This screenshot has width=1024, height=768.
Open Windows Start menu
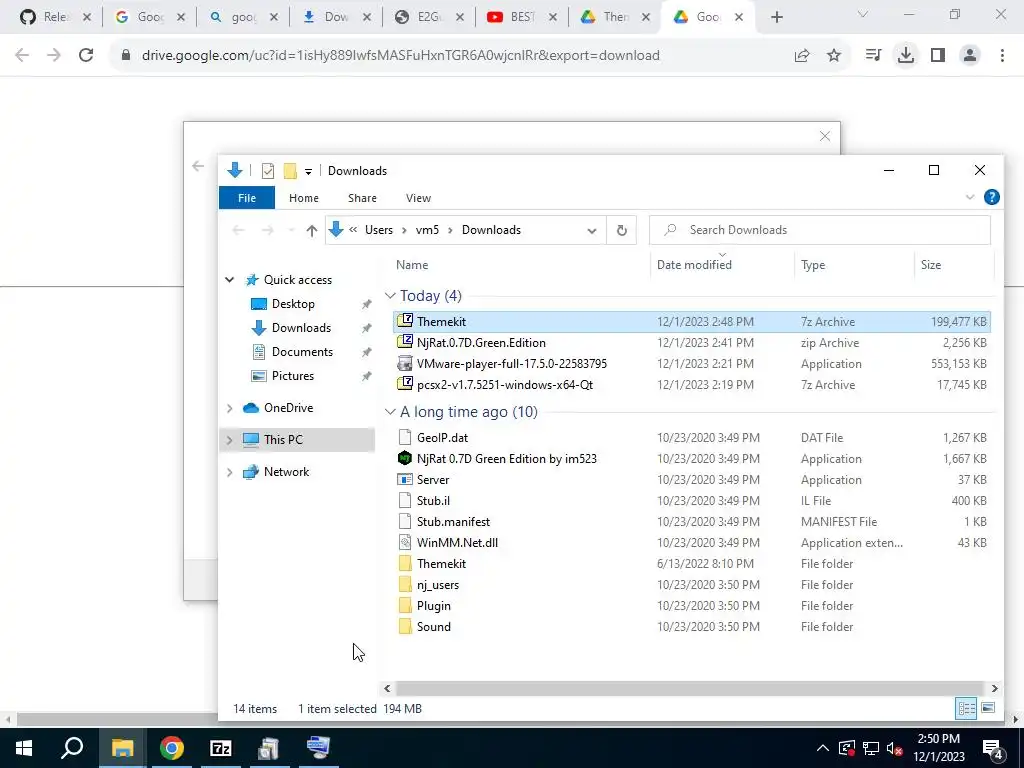click(x=24, y=748)
